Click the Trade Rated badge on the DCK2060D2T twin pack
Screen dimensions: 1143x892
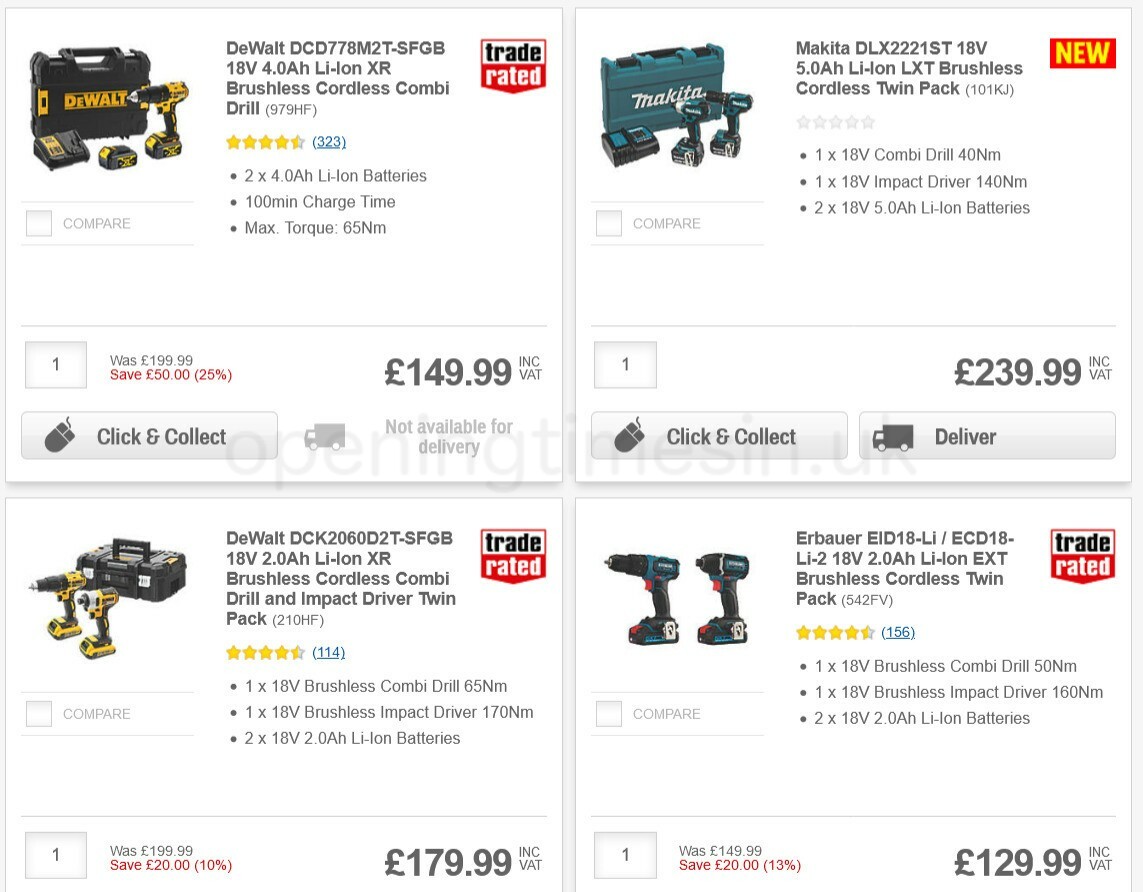(x=512, y=554)
